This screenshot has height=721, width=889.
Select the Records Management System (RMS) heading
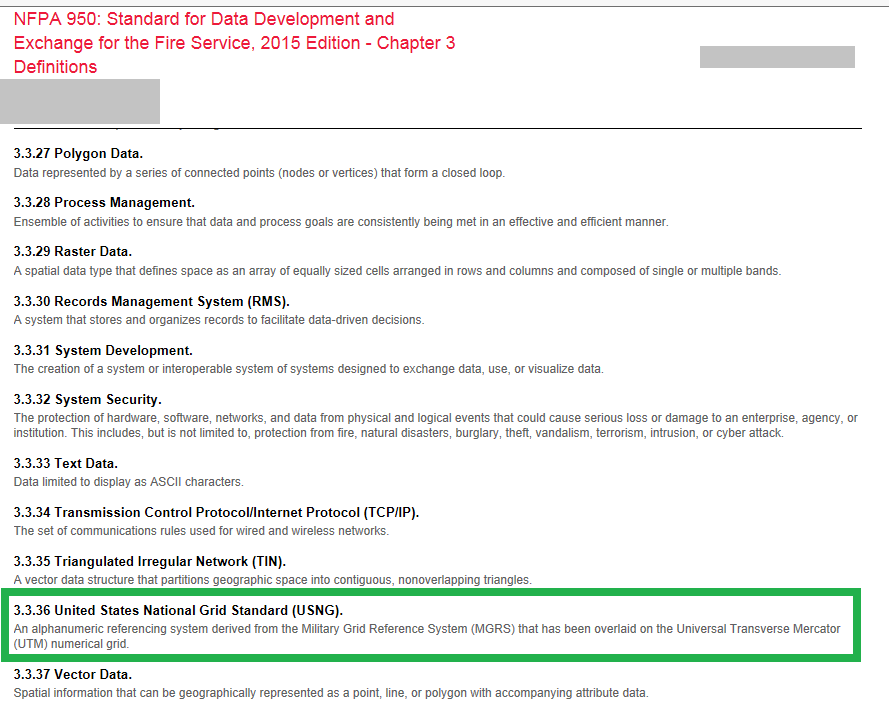pos(158,301)
